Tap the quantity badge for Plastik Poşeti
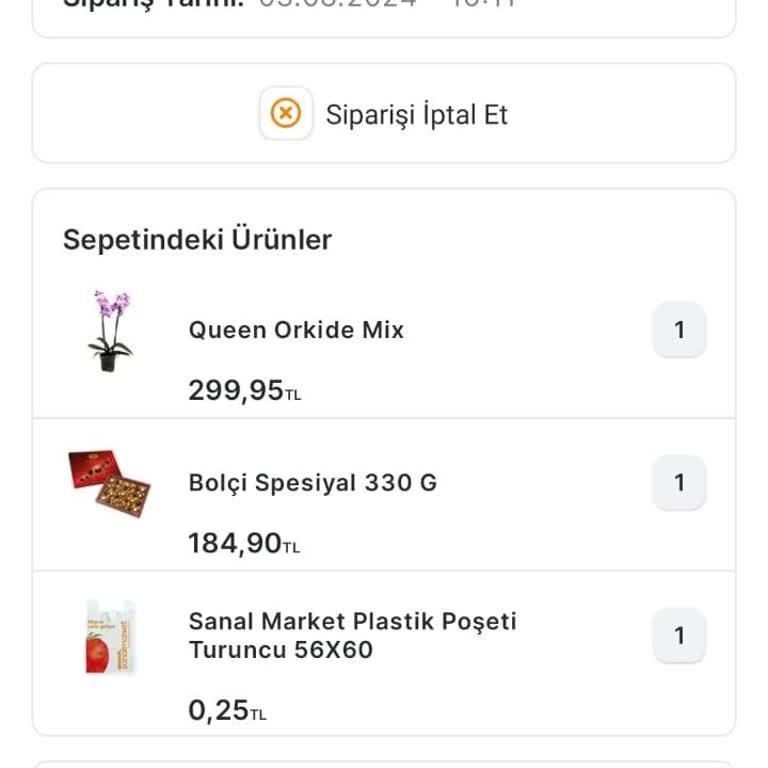This screenshot has height=768, width=768. coord(679,636)
